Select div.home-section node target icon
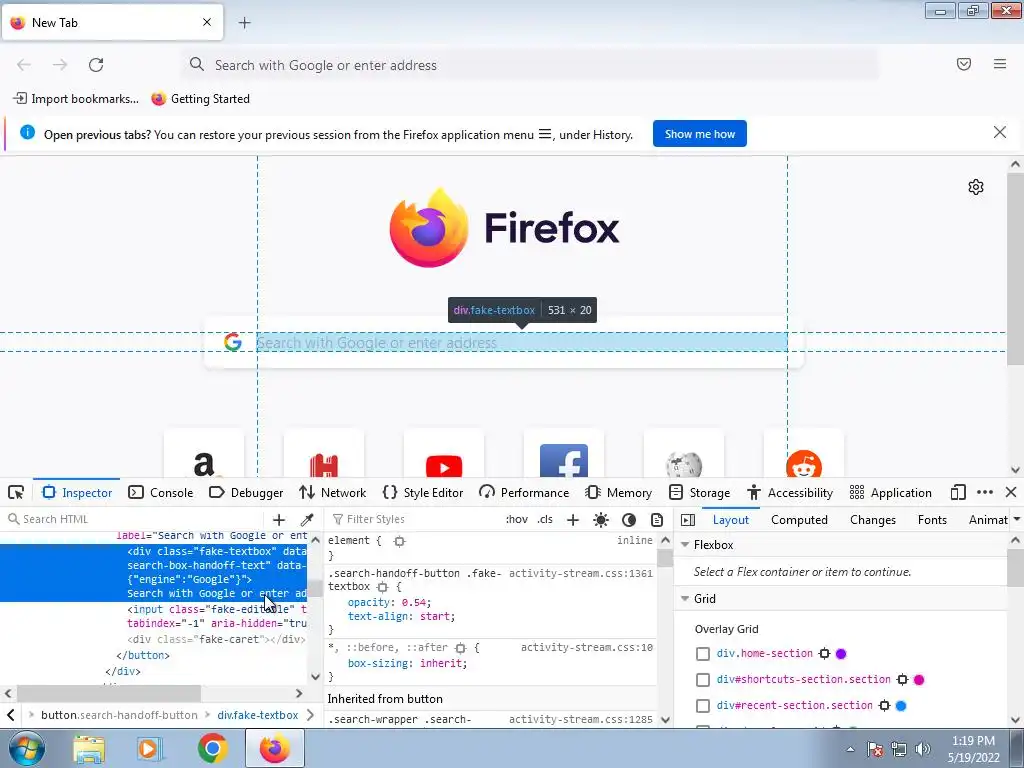1024x768 pixels. (824, 654)
